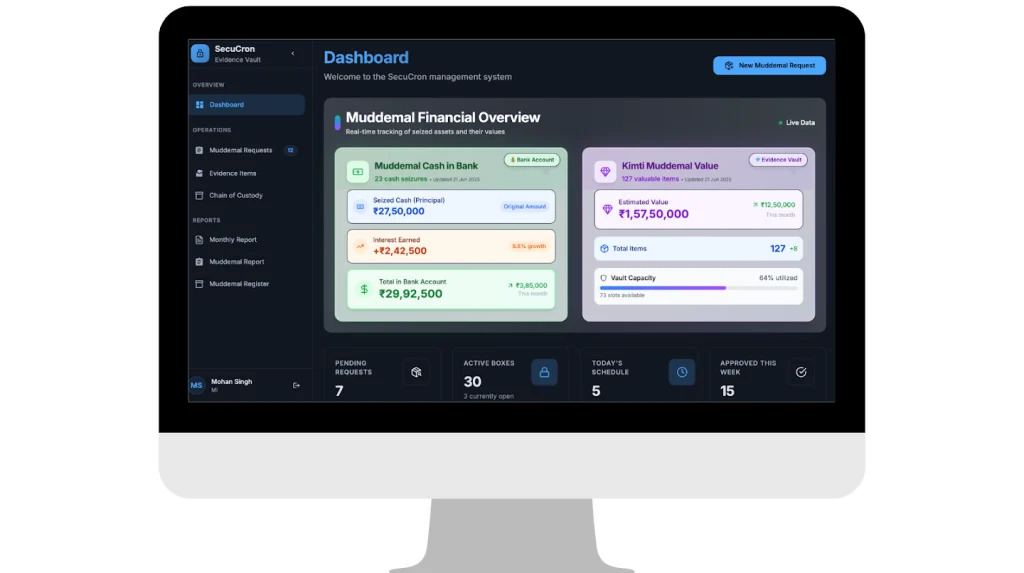
Task: Open the Muddemal Report link
Action: [x=236, y=262]
